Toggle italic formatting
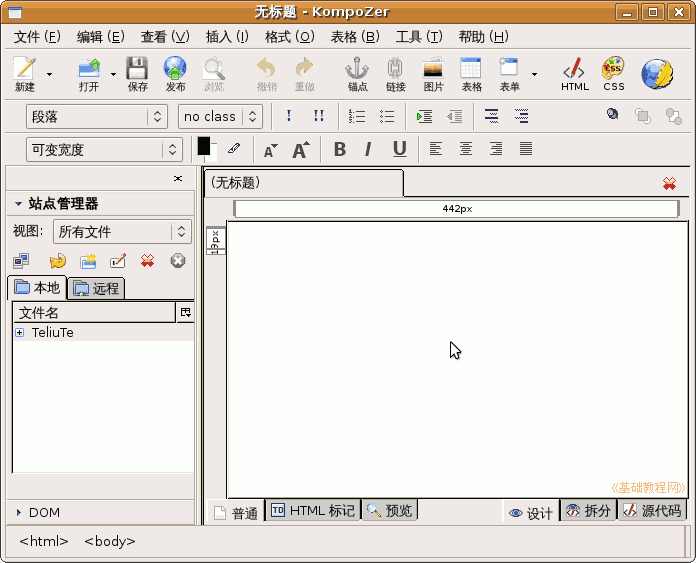Viewport: 696px width, 563px height. tap(368, 149)
